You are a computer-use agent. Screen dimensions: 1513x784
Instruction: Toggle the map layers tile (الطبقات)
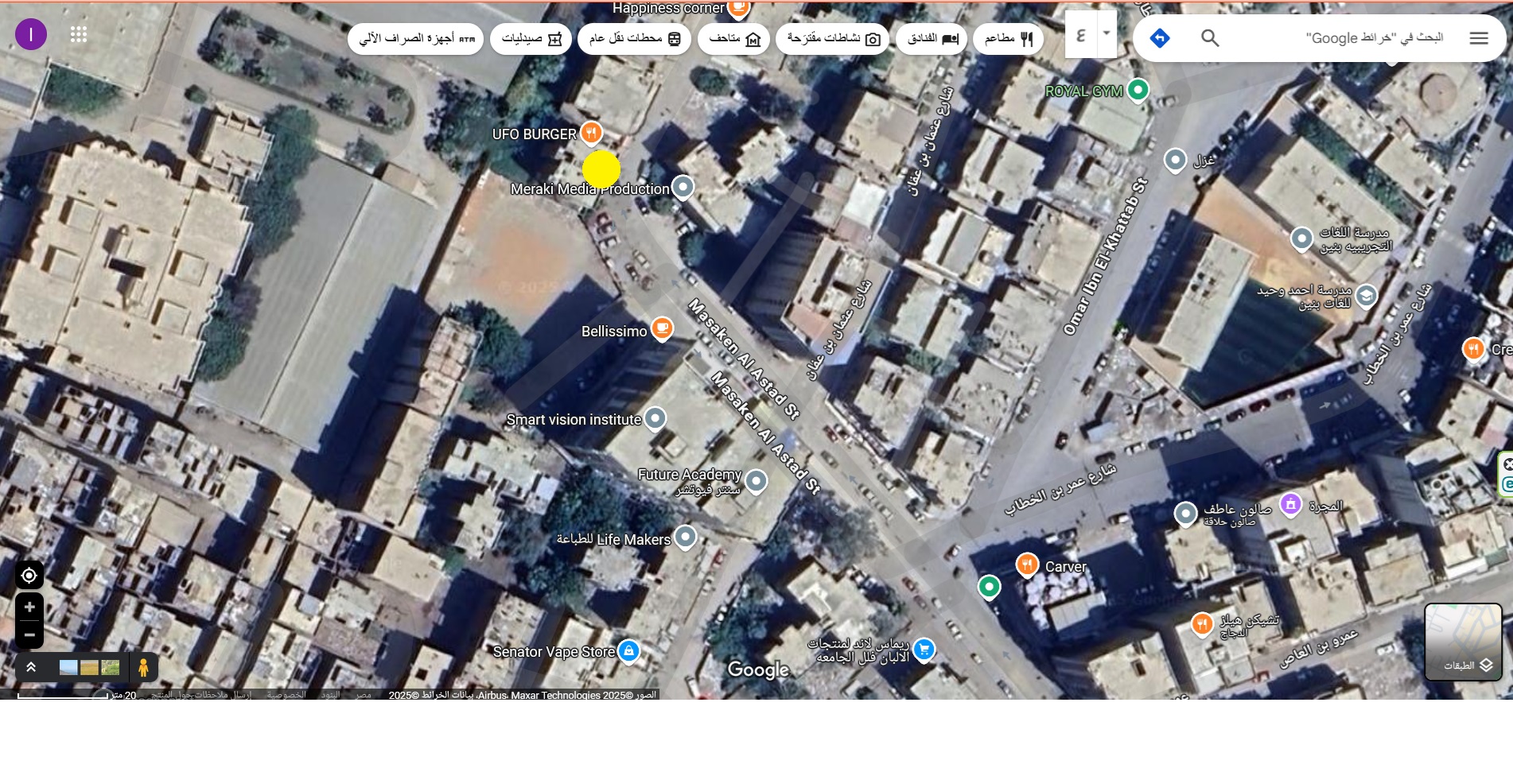click(x=1463, y=642)
